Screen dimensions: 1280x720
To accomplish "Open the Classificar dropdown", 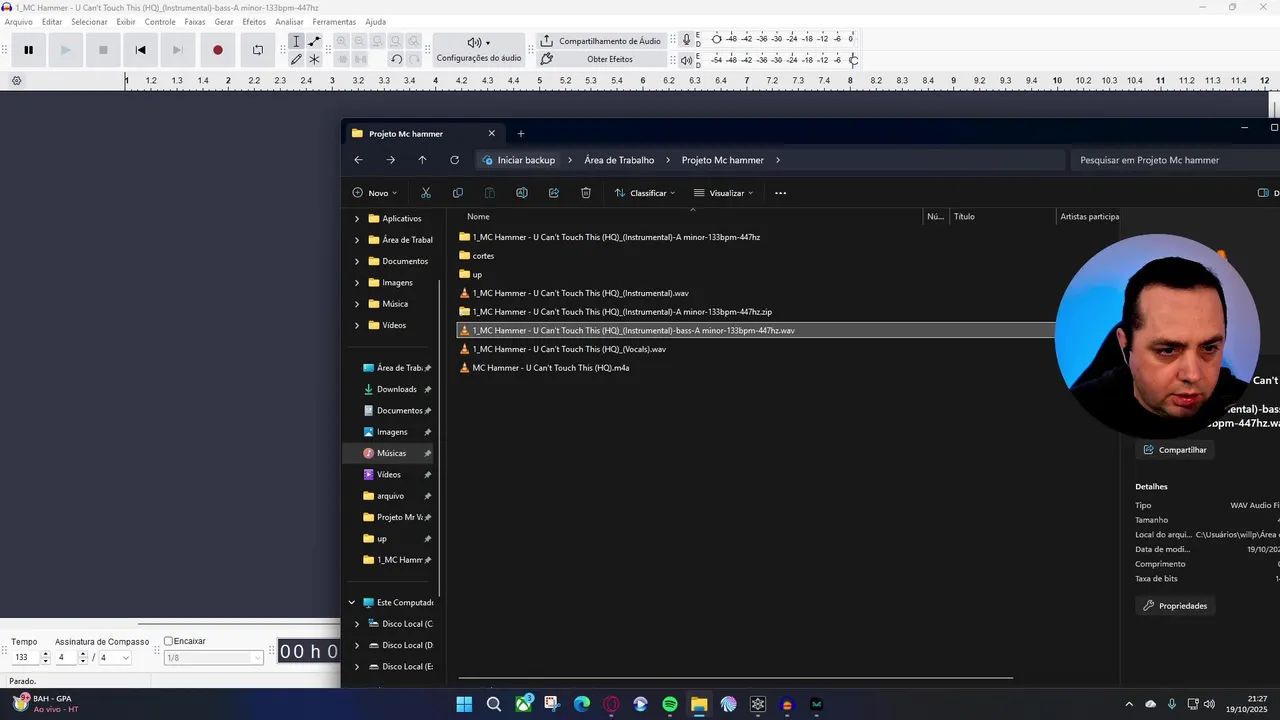I will [x=645, y=193].
